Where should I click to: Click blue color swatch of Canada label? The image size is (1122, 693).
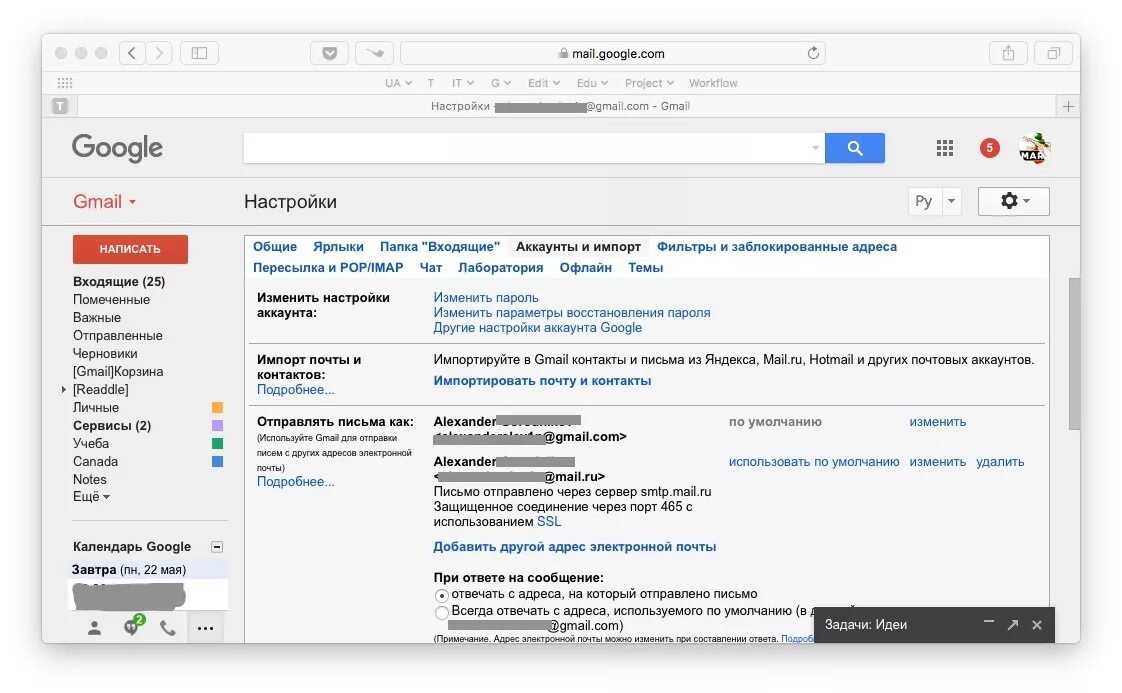(x=218, y=462)
